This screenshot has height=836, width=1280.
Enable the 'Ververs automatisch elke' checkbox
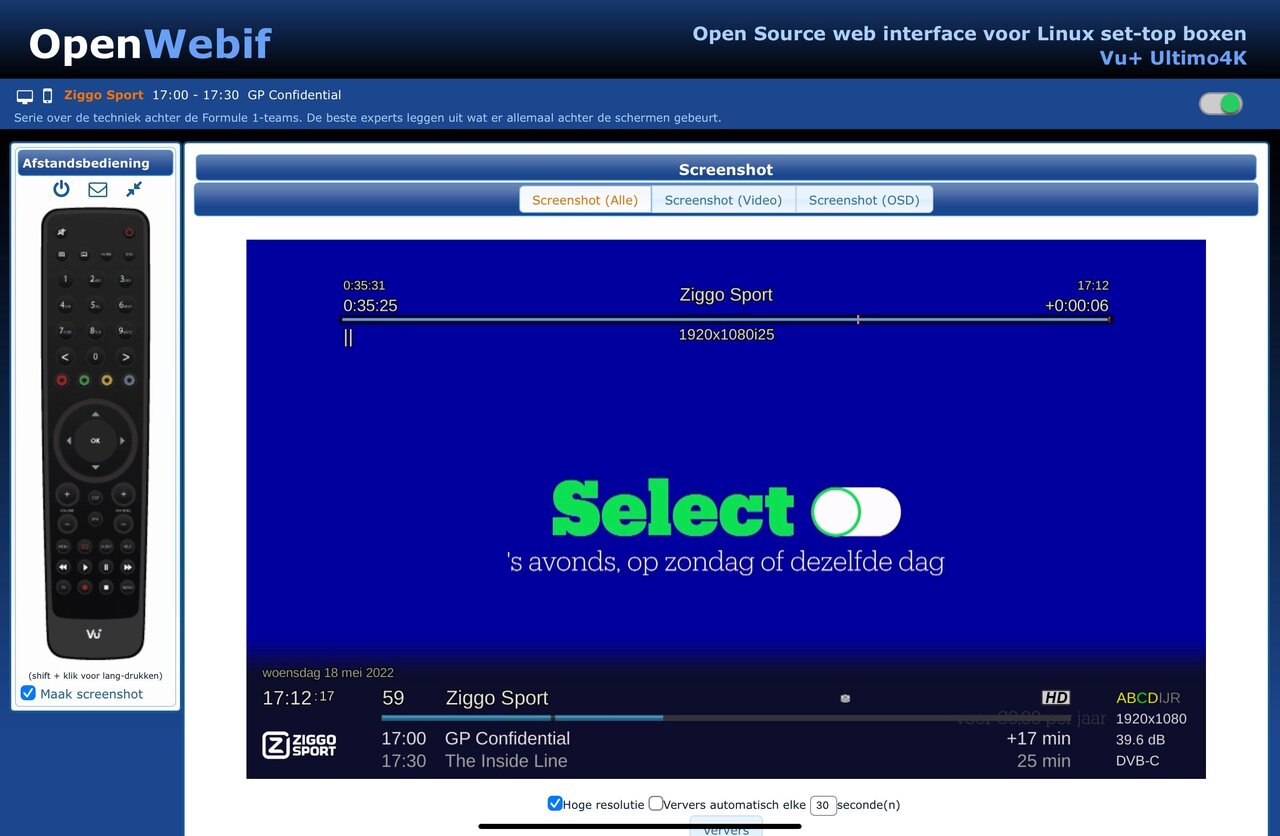655,803
